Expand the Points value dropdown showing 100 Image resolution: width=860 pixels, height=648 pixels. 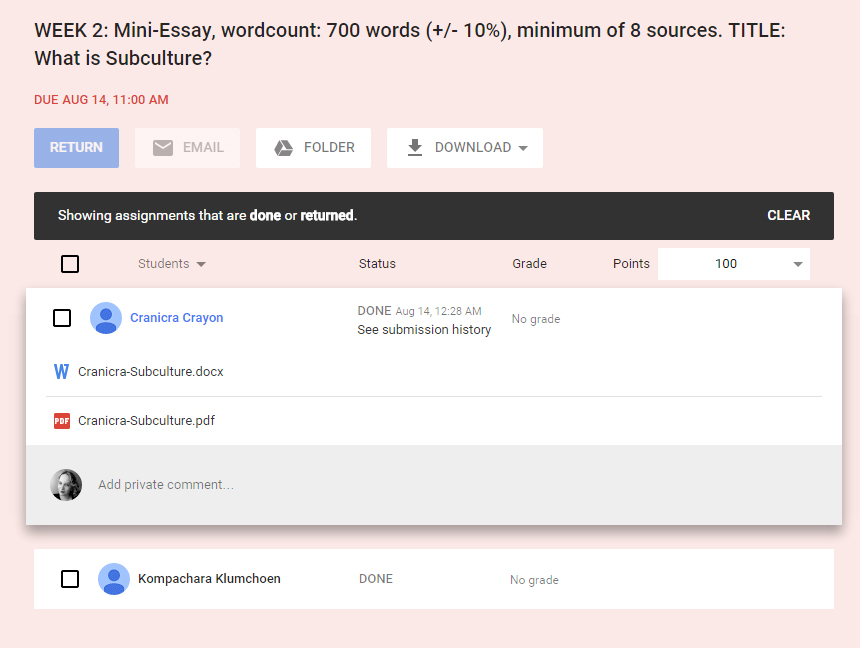[x=797, y=264]
